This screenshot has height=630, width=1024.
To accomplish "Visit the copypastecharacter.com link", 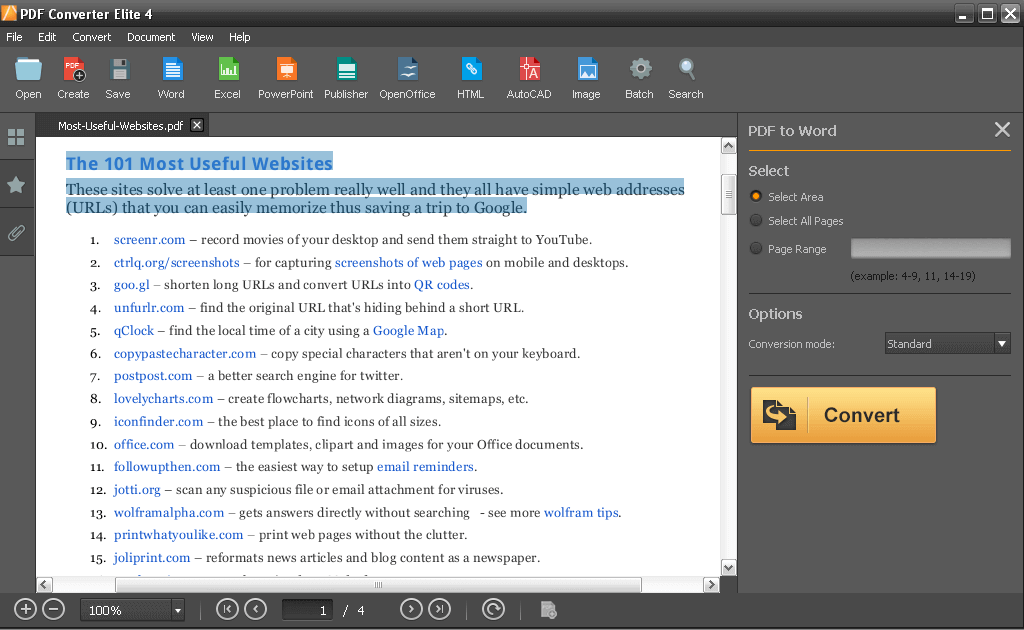I will 185,353.
